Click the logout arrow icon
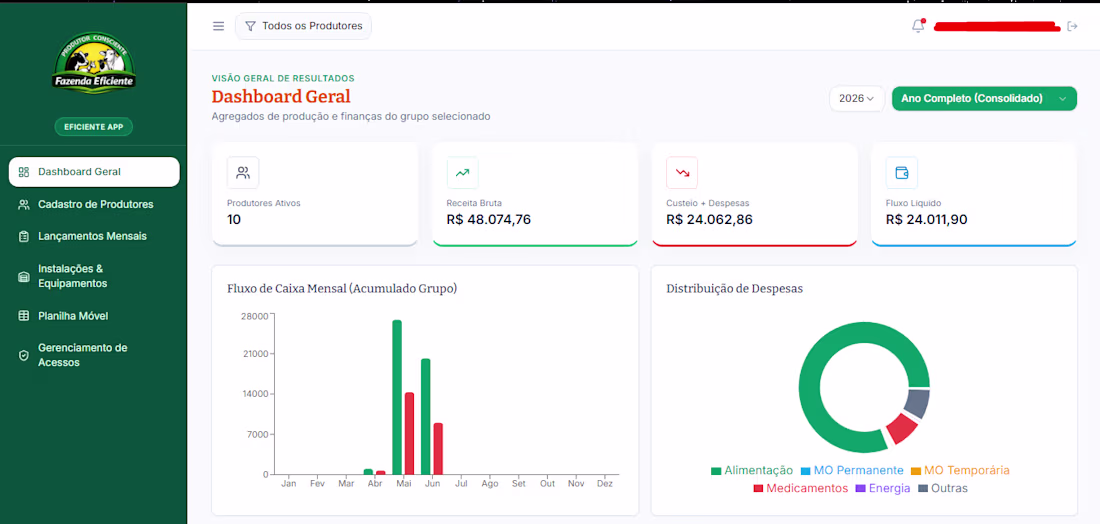This screenshot has width=1100, height=524. coord(1071,26)
